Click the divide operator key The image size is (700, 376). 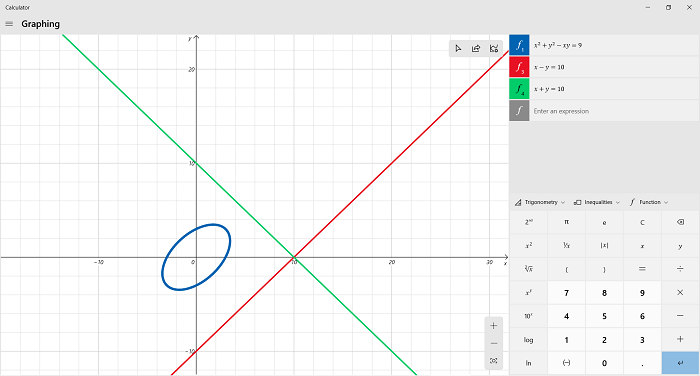[x=680, y=269]
